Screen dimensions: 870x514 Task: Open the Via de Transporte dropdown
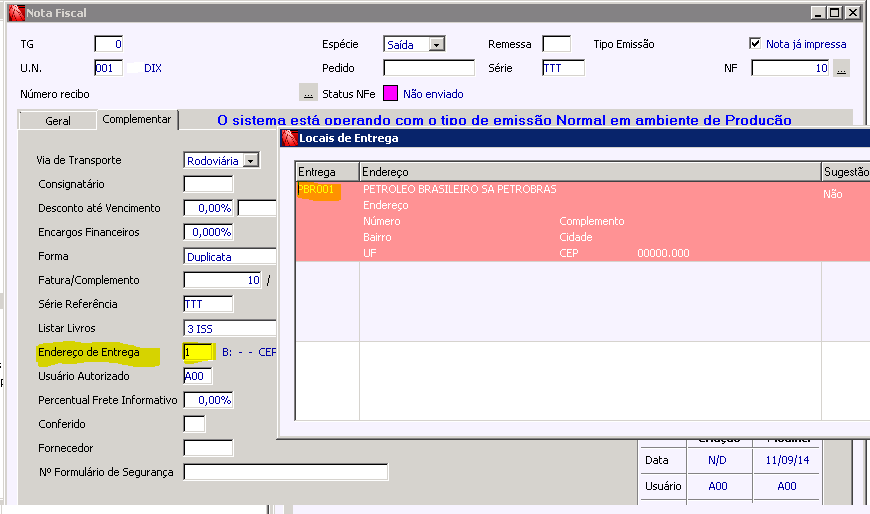[x=251, y=160]
